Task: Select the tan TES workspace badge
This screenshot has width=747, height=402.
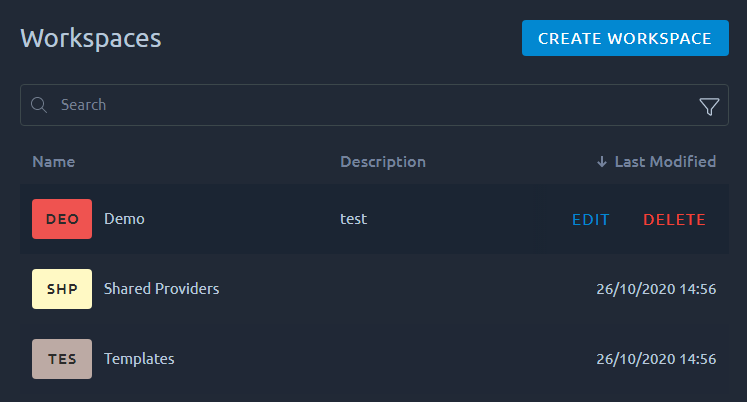Action: pos(62,359)
